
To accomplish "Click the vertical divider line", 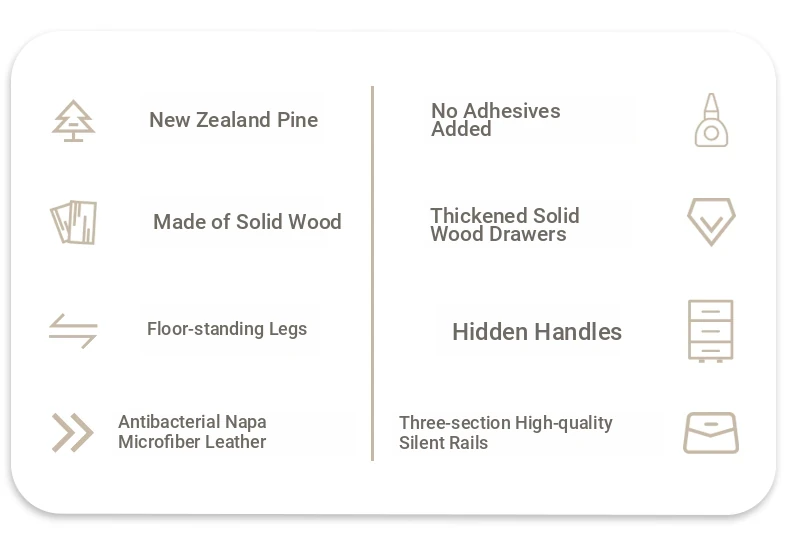I will 372,273.
